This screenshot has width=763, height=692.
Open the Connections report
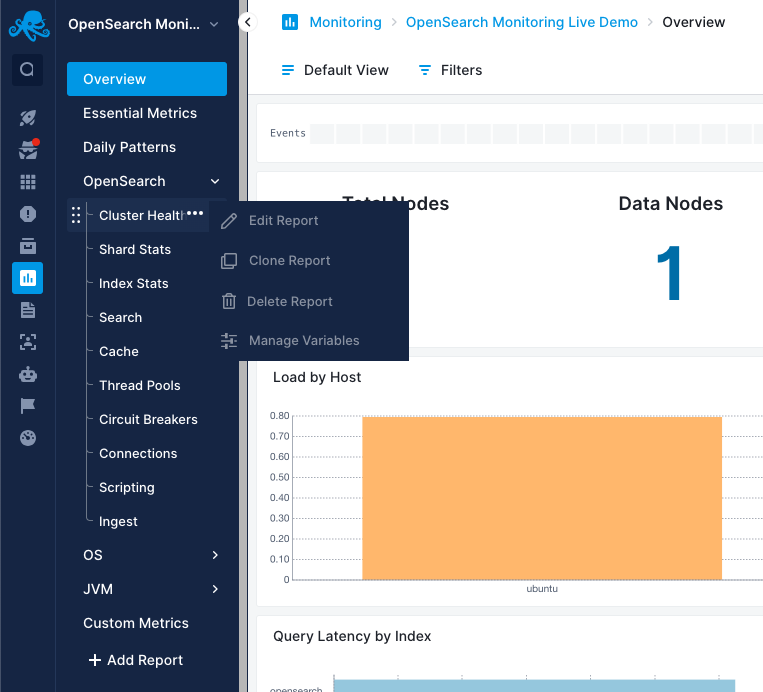coord(138,454)
